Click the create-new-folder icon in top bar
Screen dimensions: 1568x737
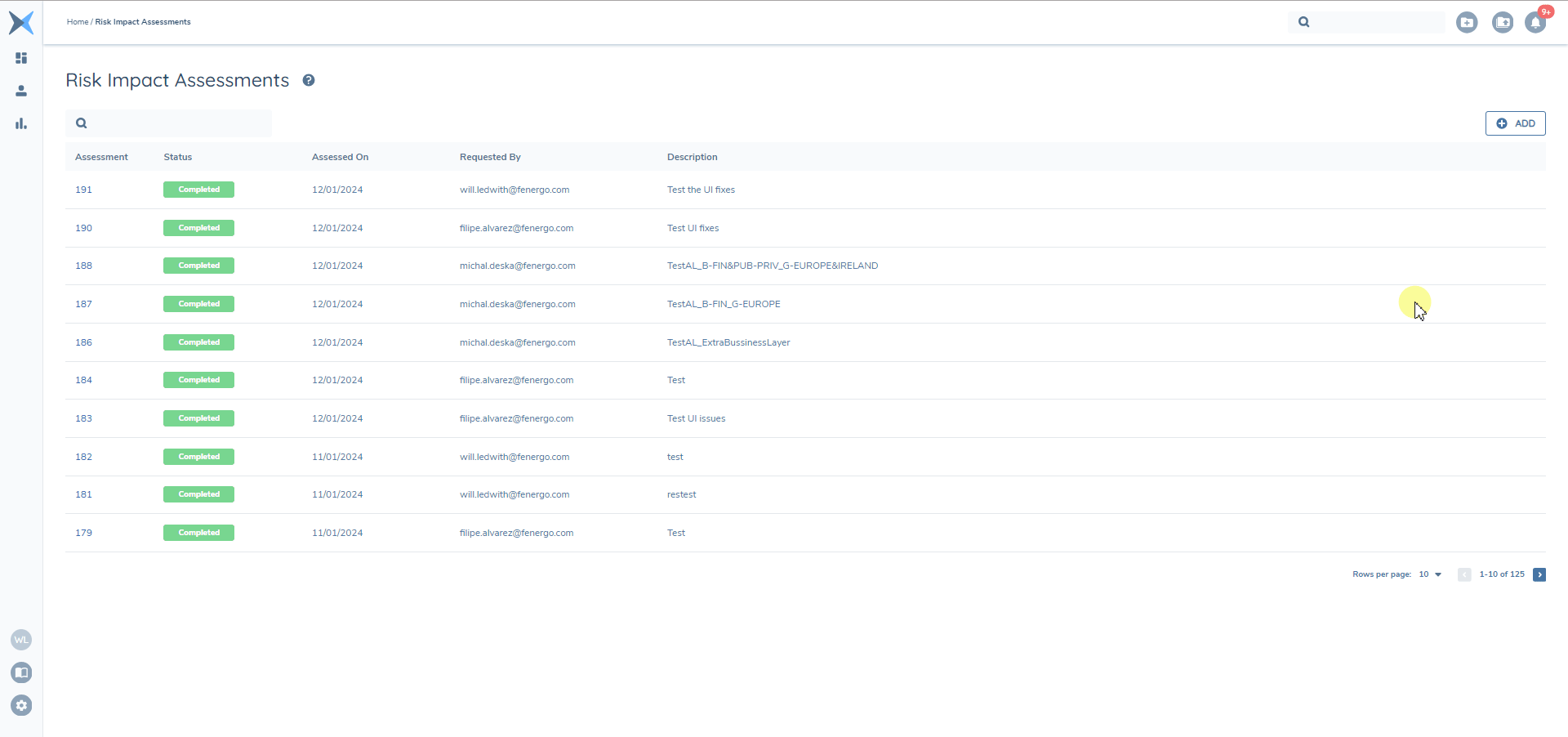point(1467,22)
